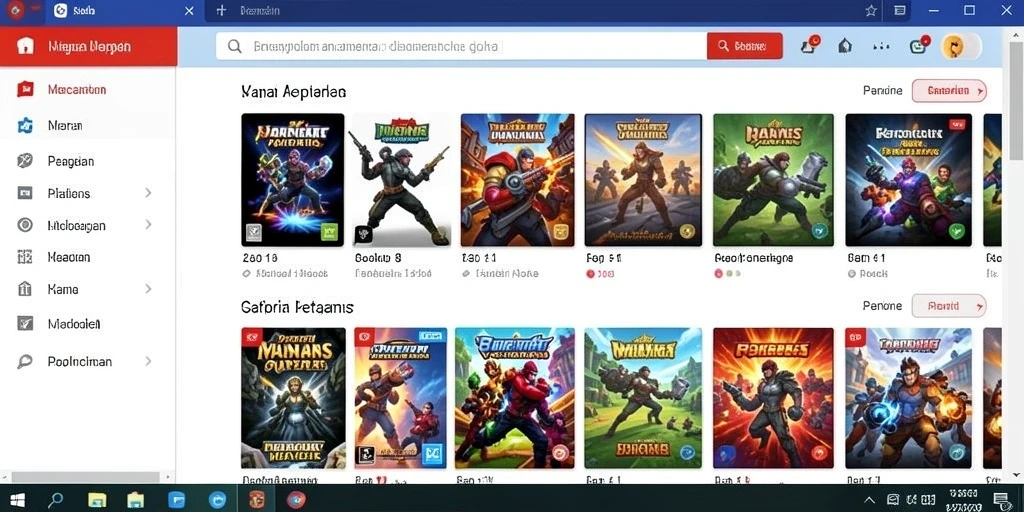Viewport: 1024px width, 512px height.
Task: Click the orange-red taskbar app icon
Action: tap(257, 500)
